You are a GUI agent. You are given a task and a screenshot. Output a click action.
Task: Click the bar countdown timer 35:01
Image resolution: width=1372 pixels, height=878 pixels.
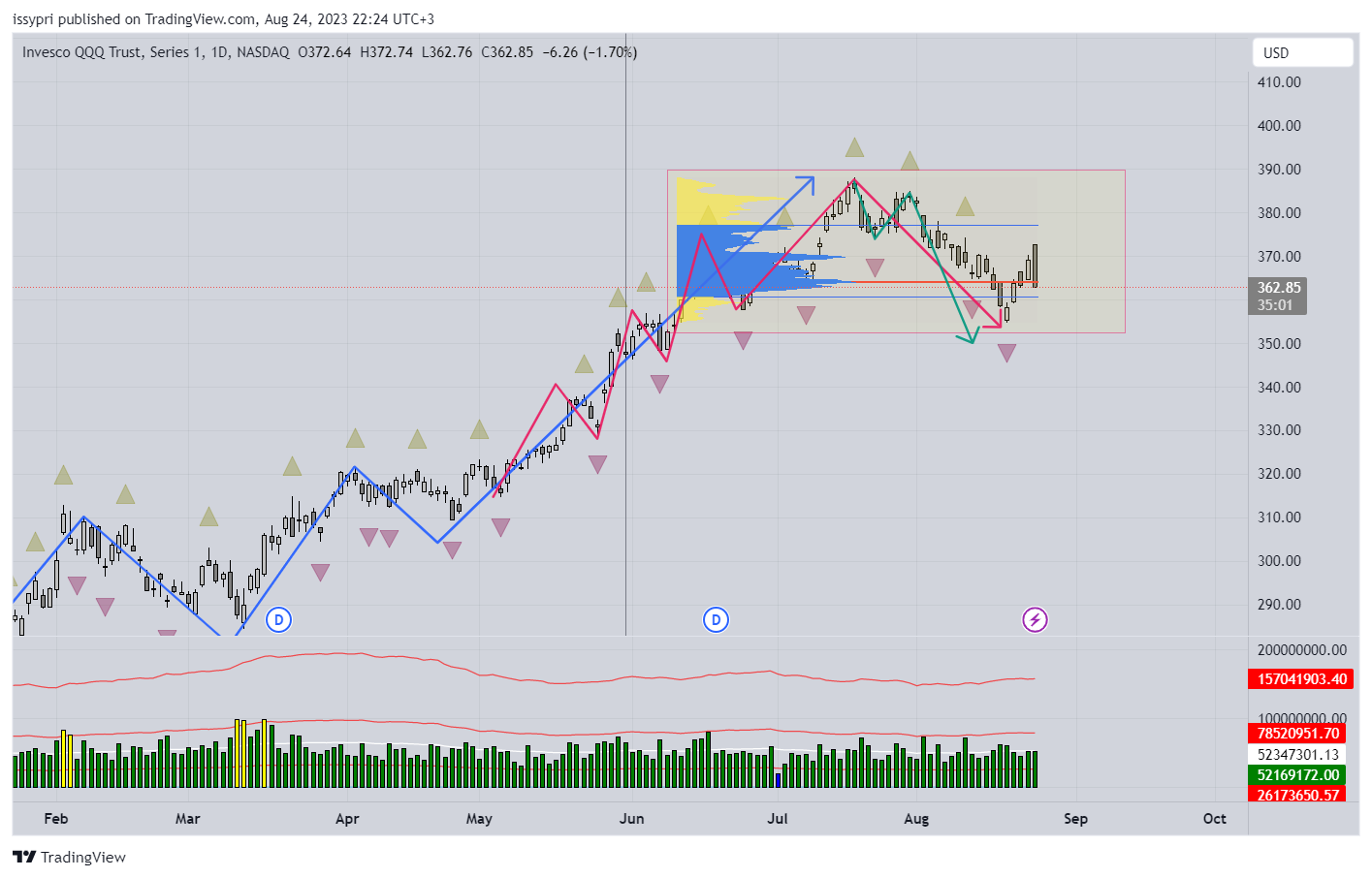(1275, 305)
